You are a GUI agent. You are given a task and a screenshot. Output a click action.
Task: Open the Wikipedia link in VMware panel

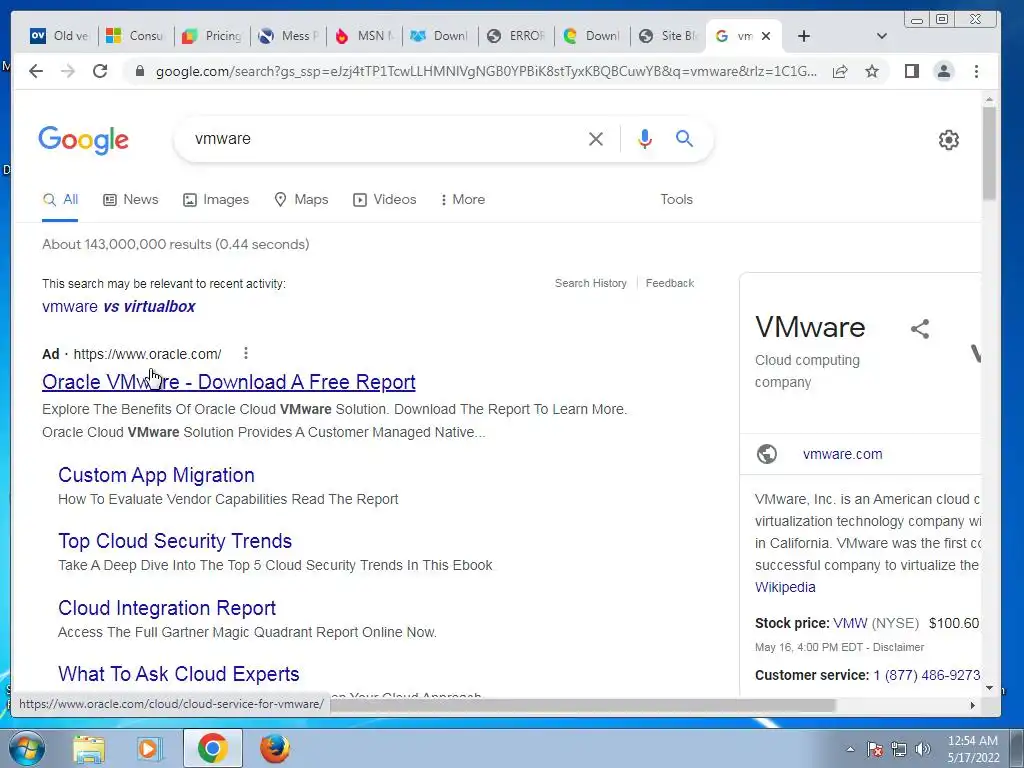pyautogui.click(x=785, y=587)
